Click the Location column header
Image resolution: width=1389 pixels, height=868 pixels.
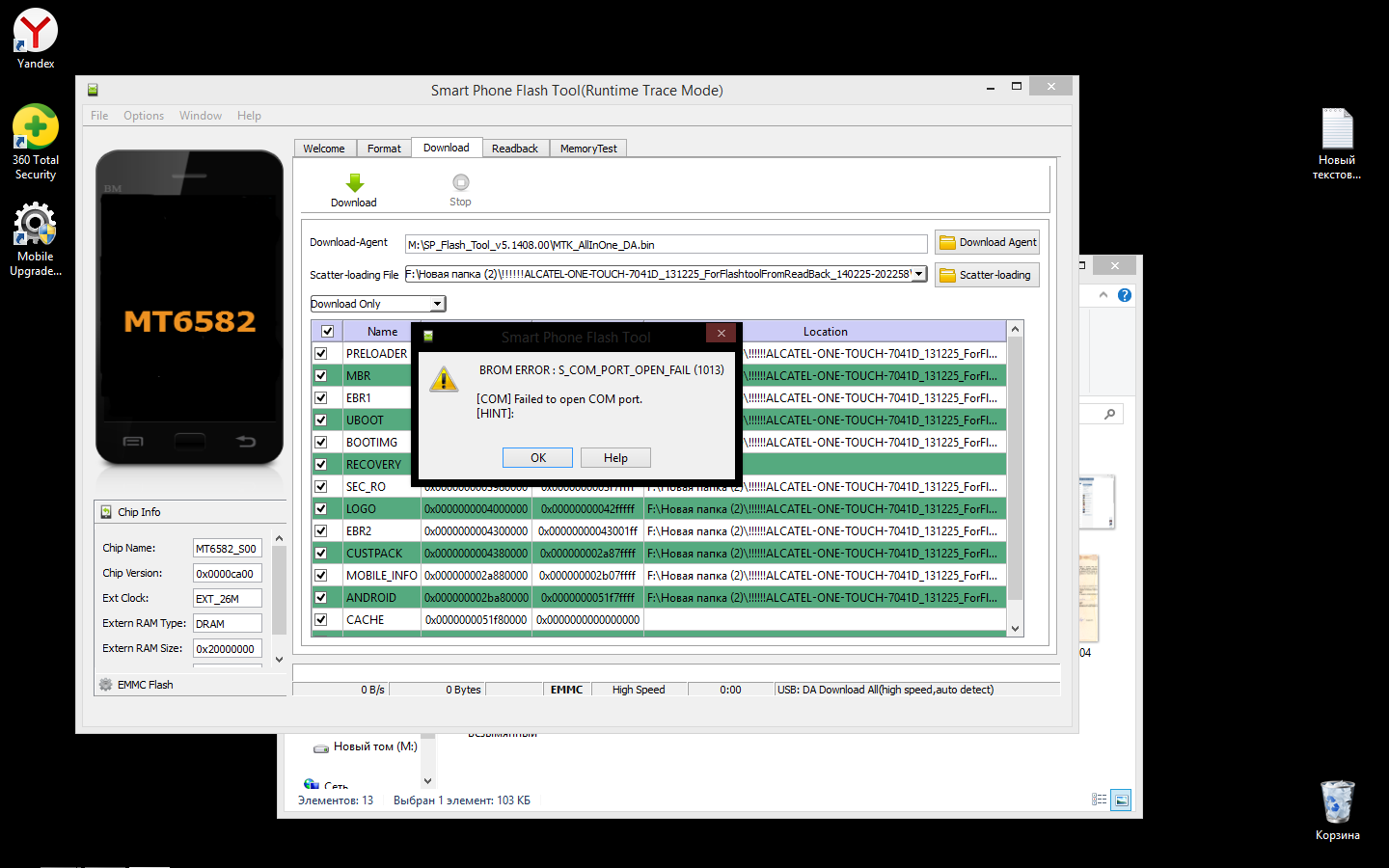(x=825, y=331)
